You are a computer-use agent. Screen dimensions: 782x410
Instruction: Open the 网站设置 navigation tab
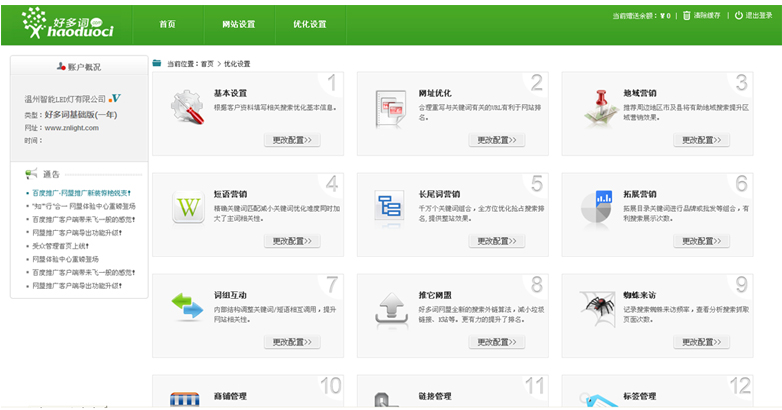click(238, 24)
